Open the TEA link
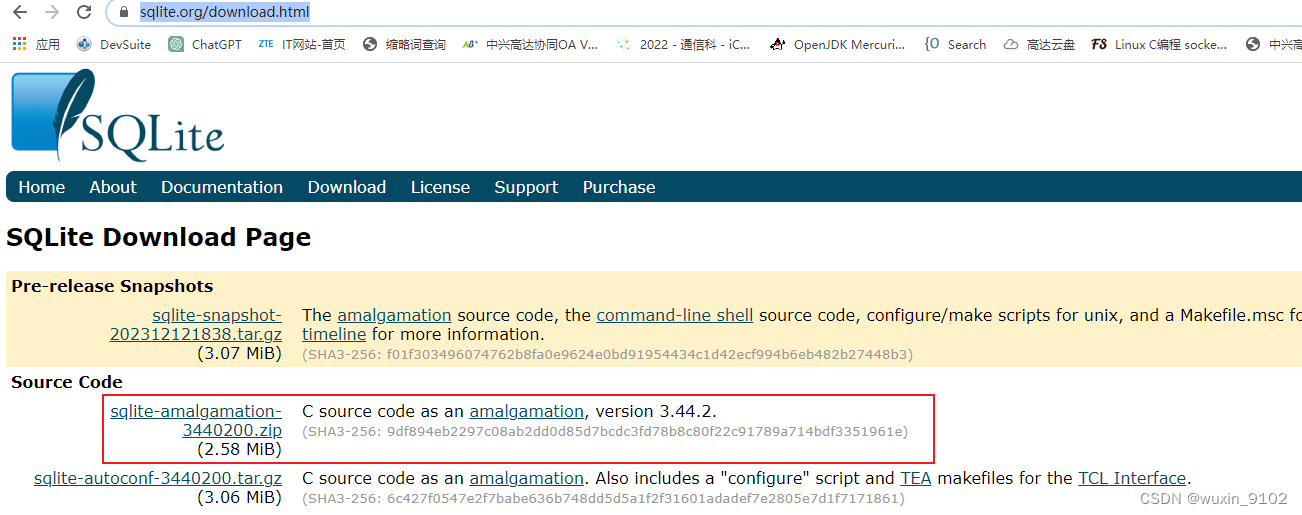The width and height of the screenshot is (1302, 515). coord(916,478)
